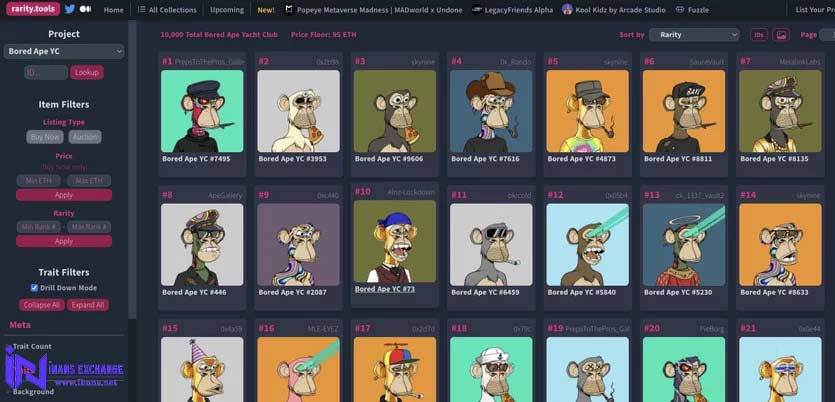Viewport: 835px width, 402px height.
Task: Click the left sidebar scrollbar
Action: (x=132, y=169)
